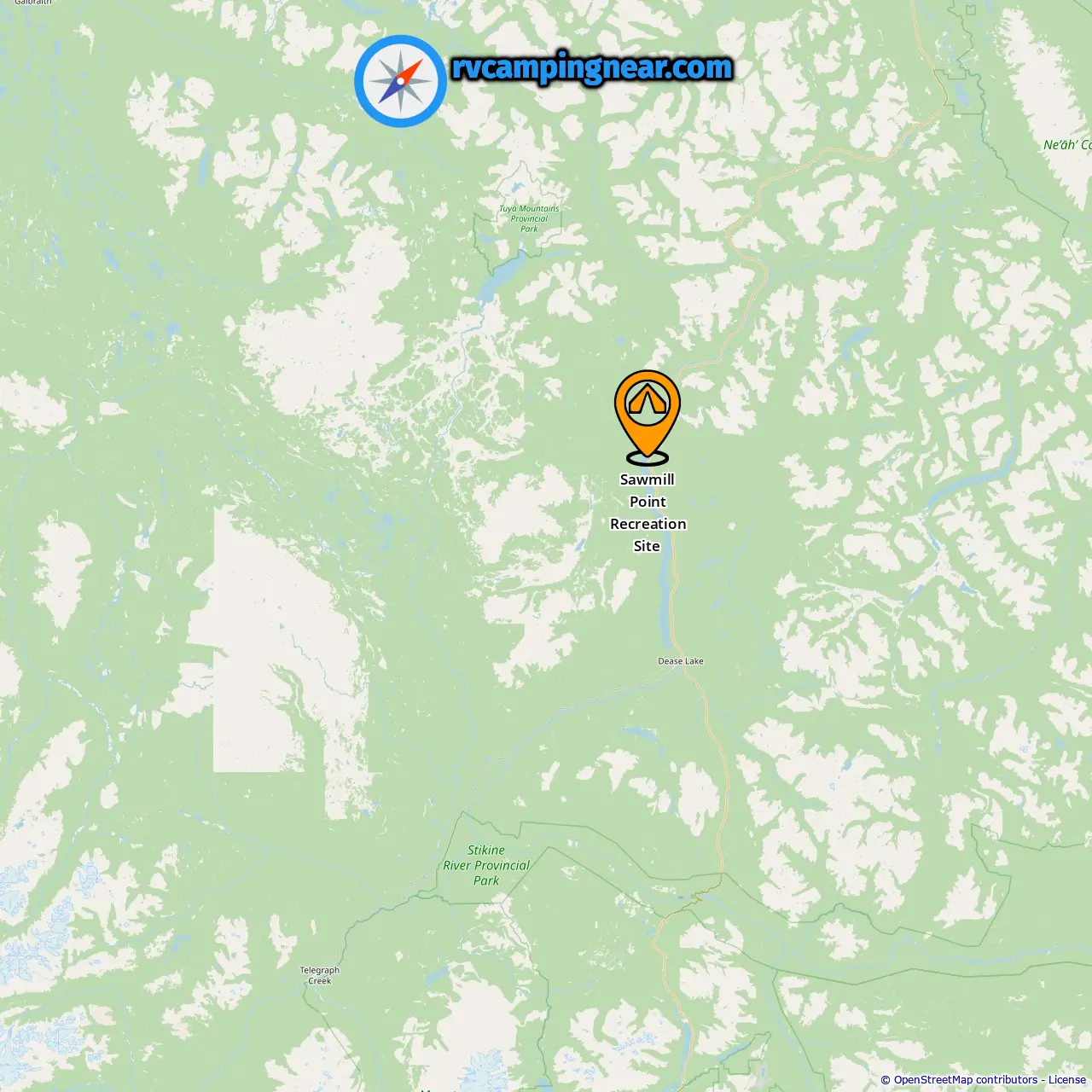Select the Stikine River Provincial Park label
Viewport: 1092px width, 1092px height.
[x=486, y=865]
